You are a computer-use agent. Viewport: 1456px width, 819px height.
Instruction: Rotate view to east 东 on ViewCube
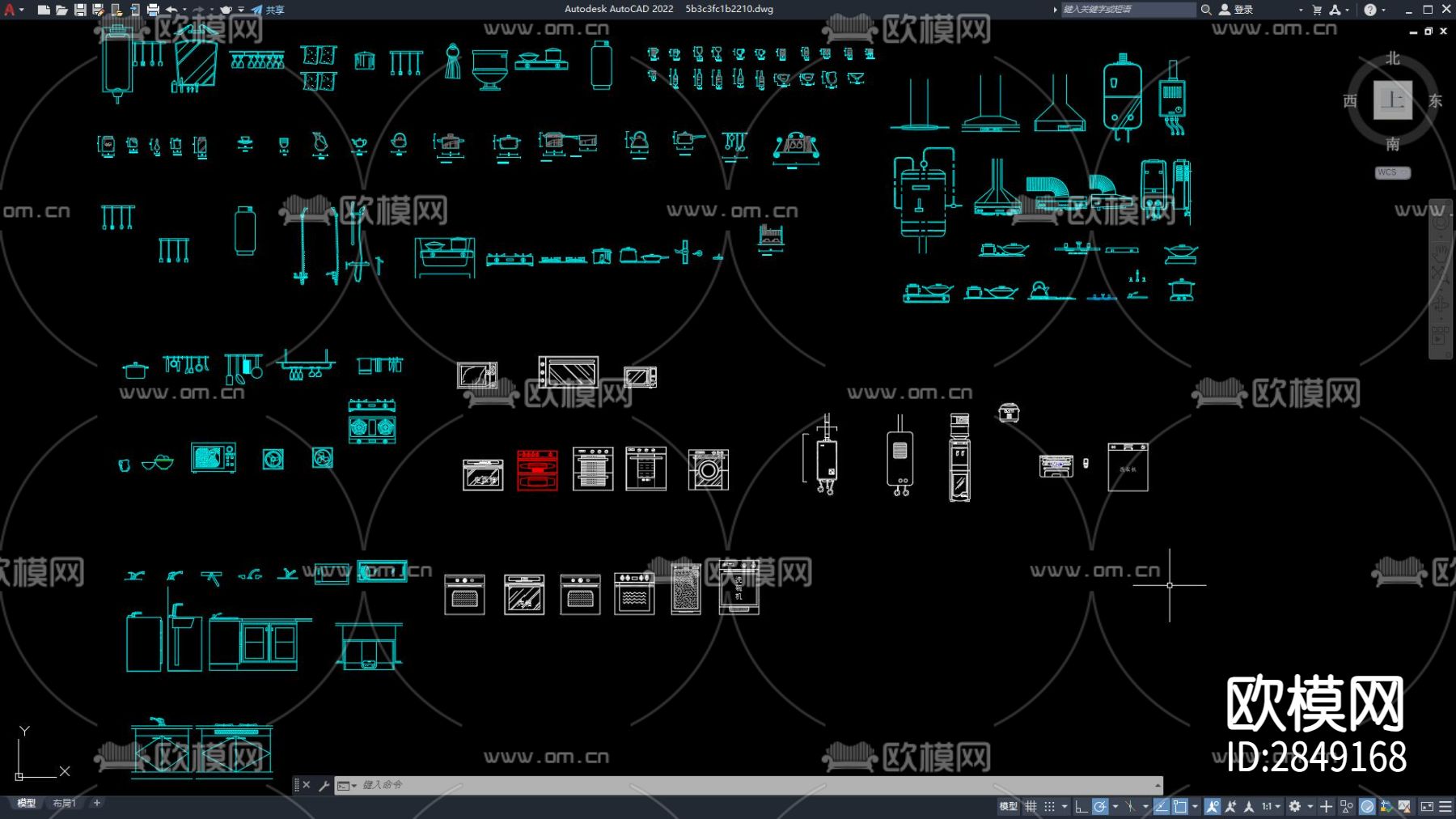pos(1435,100)
